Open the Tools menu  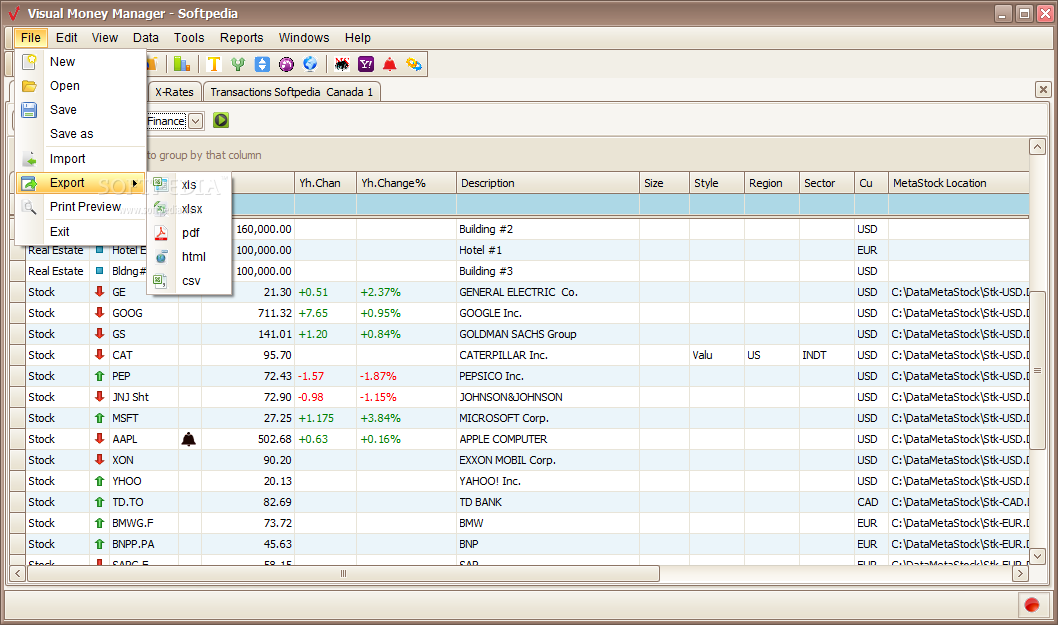tap(189, 38)
